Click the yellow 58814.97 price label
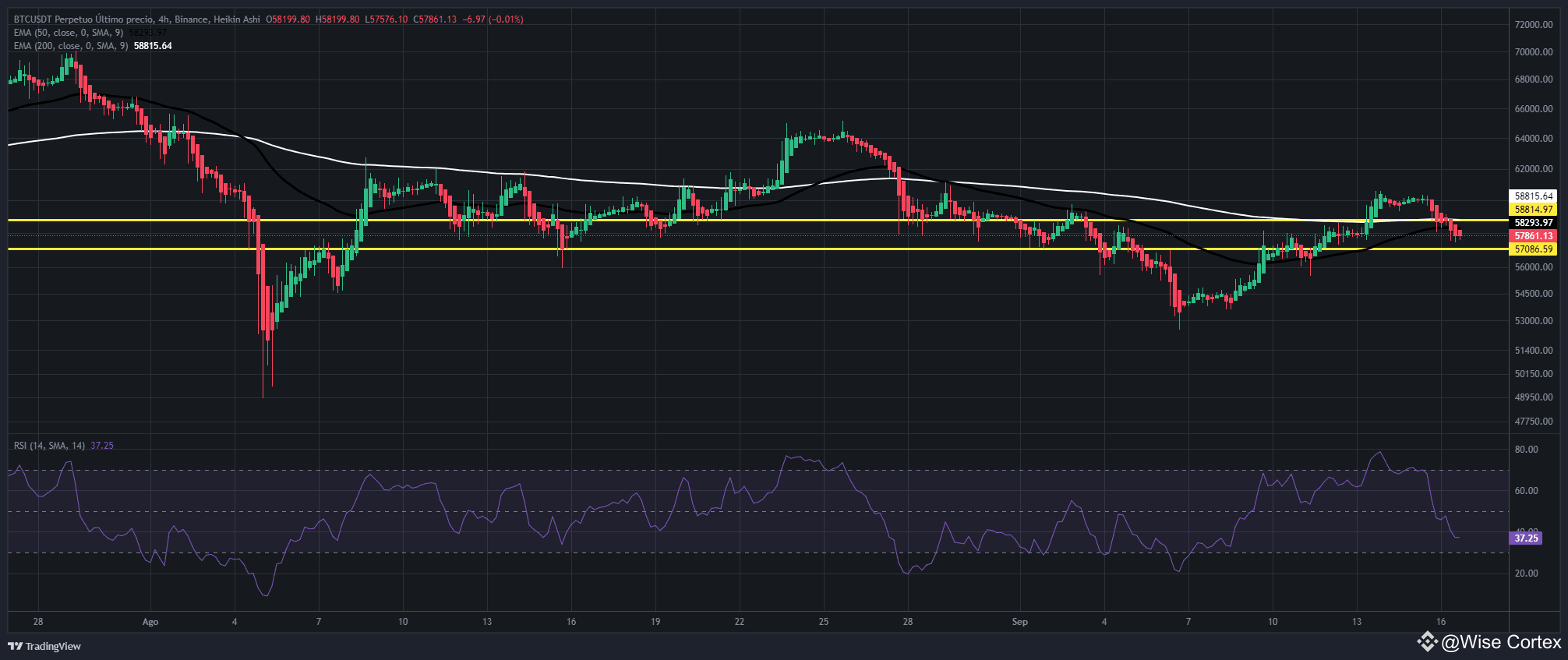This screenshot has height=660, width=1568. click(1533, 209)
